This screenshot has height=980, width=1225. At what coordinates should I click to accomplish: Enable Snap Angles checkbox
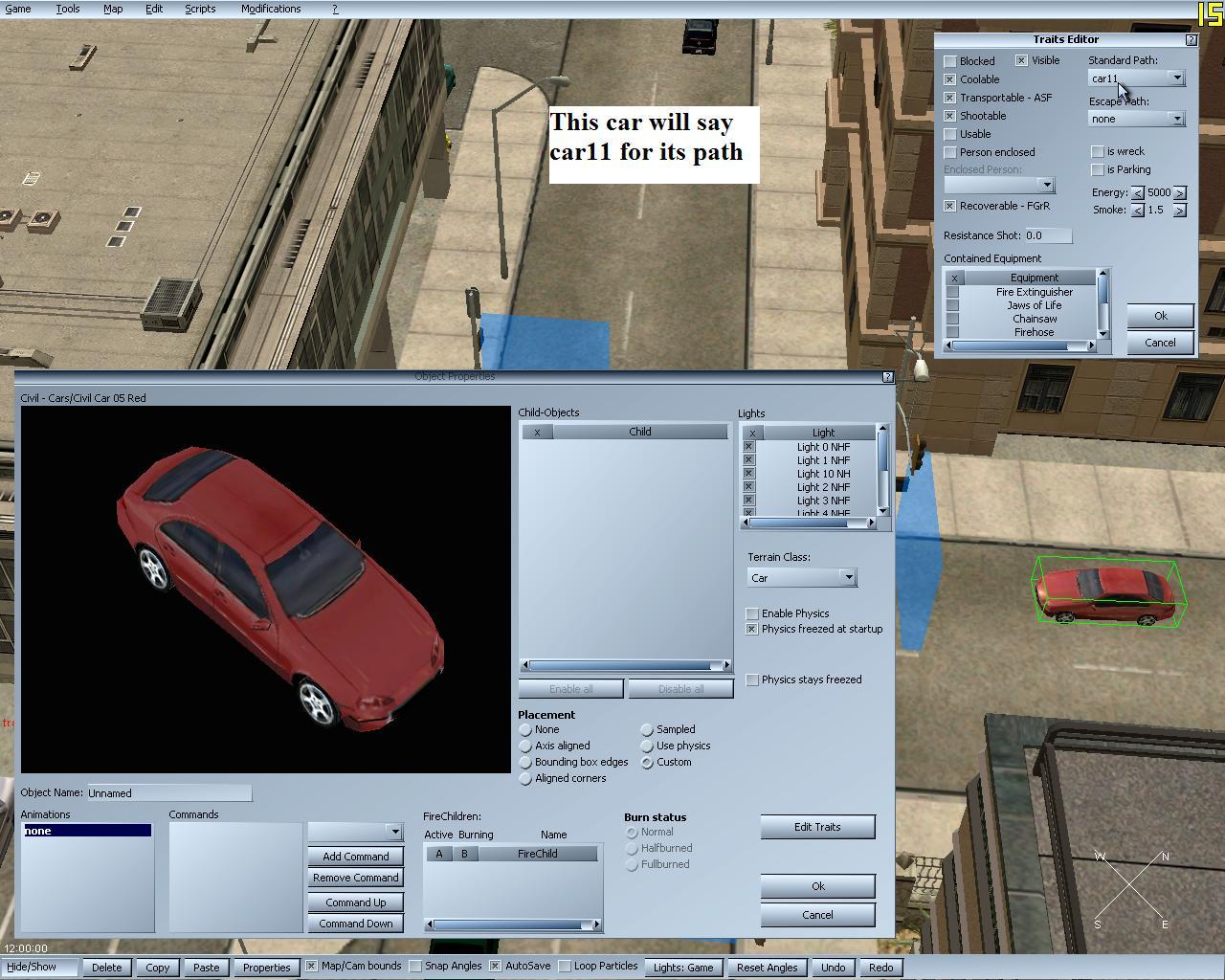414,966
